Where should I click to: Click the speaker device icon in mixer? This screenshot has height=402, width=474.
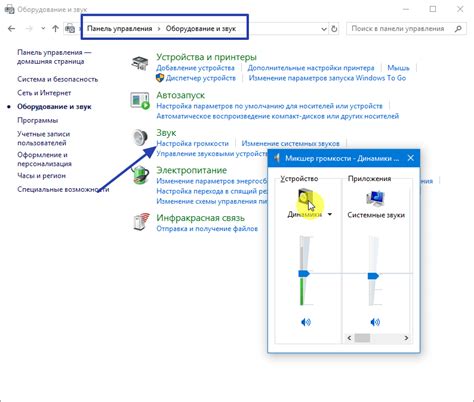click(306, 198)
